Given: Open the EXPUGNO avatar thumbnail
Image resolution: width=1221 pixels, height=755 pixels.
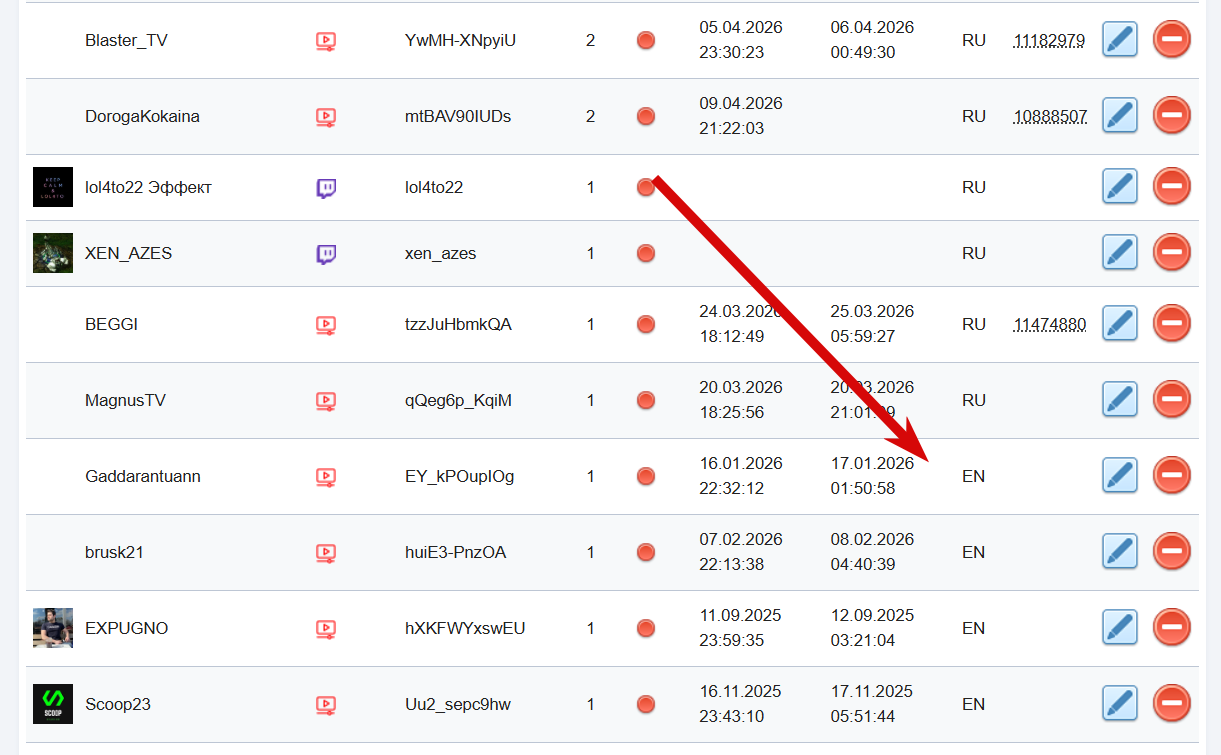Looking at the screenshot, I should pyautogui.click(x=53, y=628).
